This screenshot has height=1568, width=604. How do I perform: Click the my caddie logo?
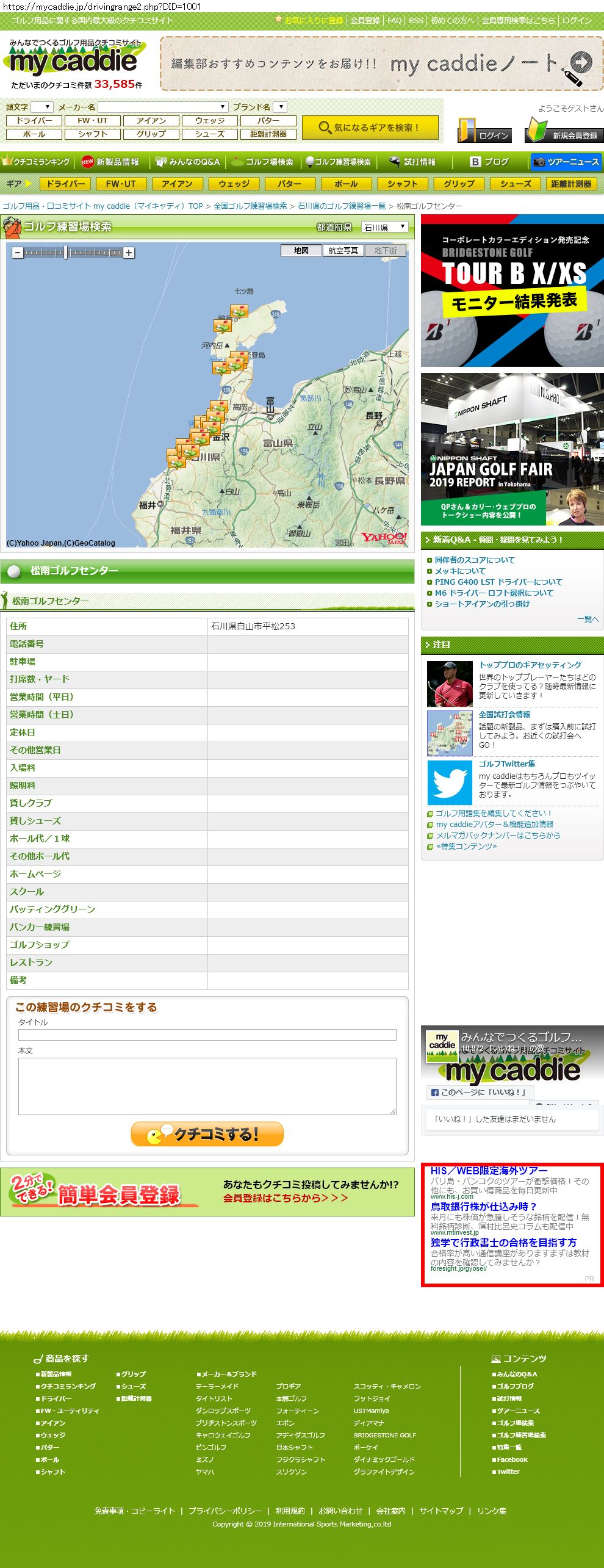[74, 59]
